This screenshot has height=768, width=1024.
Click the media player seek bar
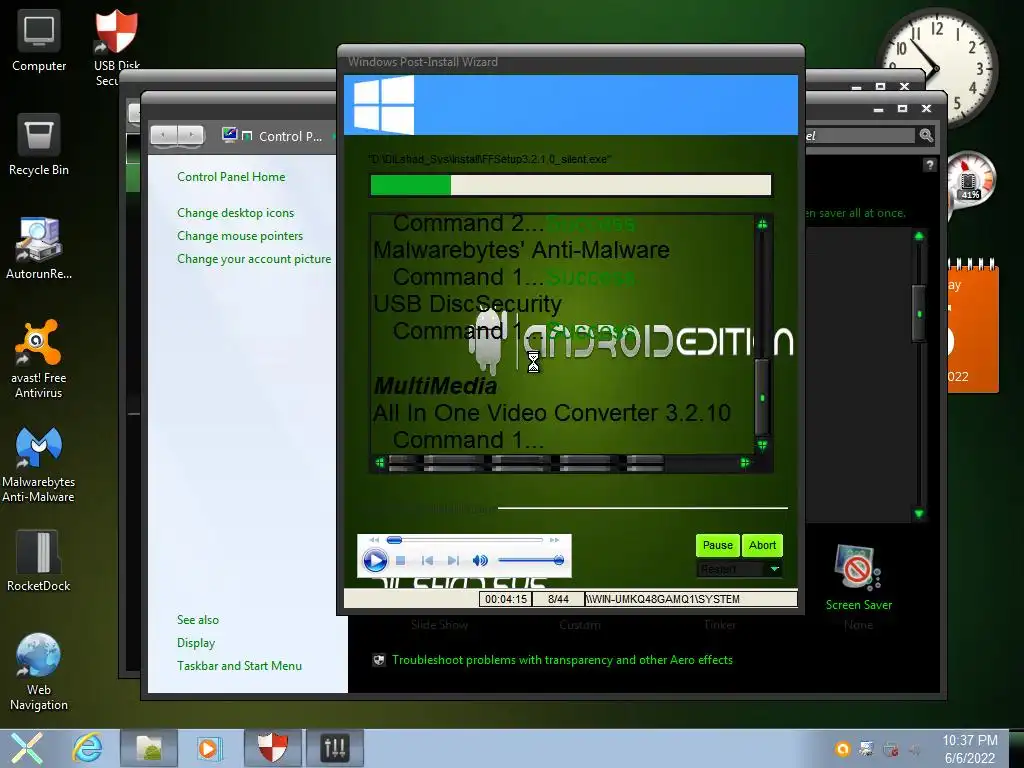pos(464,540)
